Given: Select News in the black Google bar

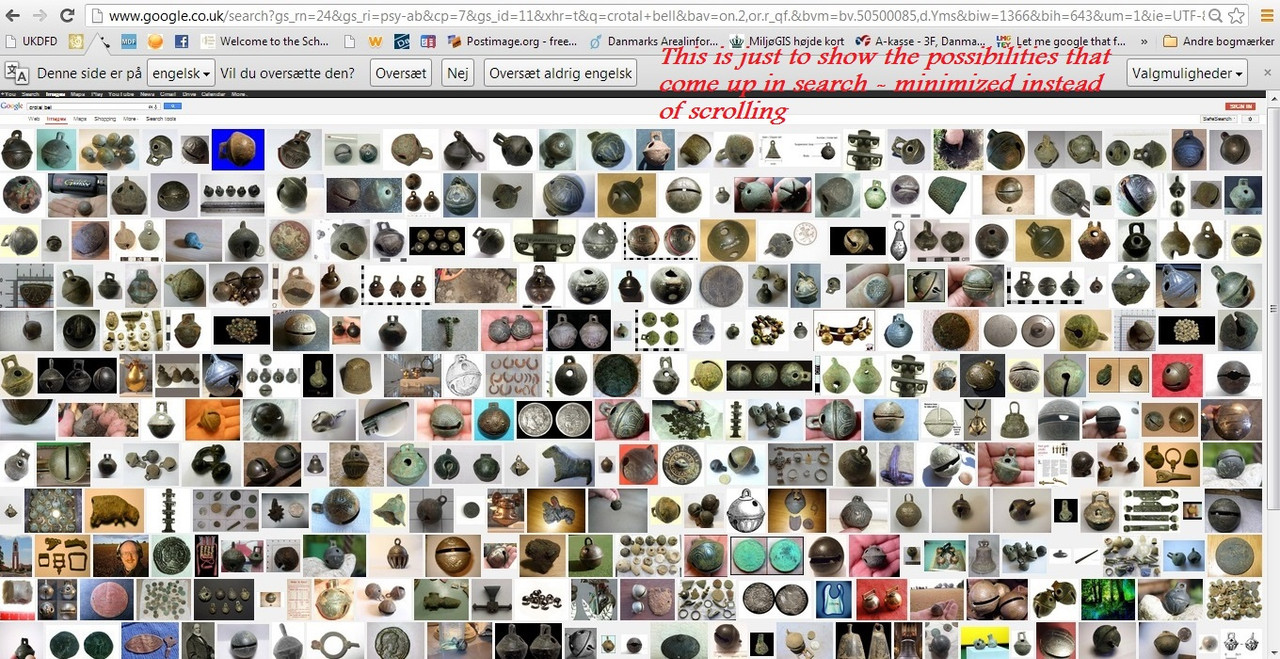Looking at the screenshot, I should pos(147,94).
